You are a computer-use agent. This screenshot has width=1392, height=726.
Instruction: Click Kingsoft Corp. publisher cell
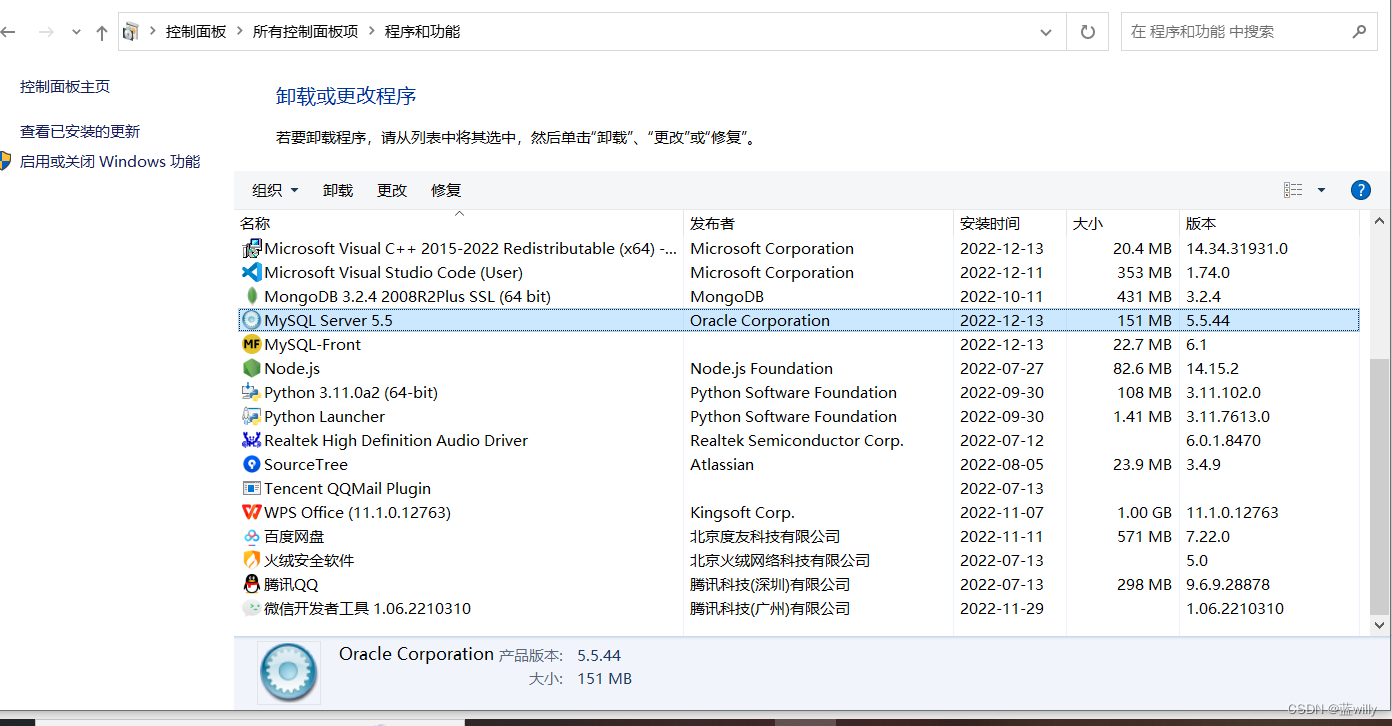pos(742,513)
